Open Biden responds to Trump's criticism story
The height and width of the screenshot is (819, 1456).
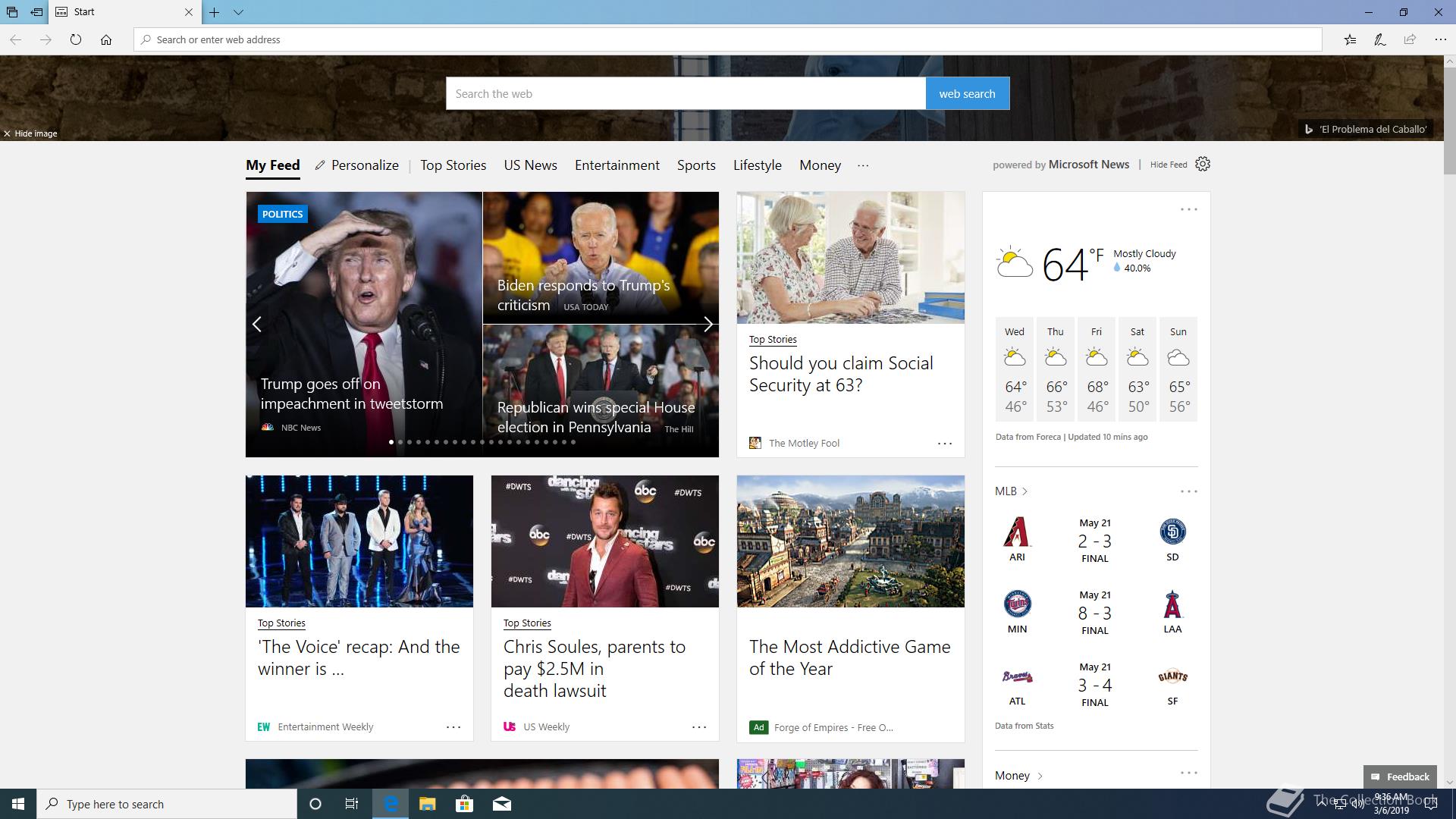coord(601,258)
